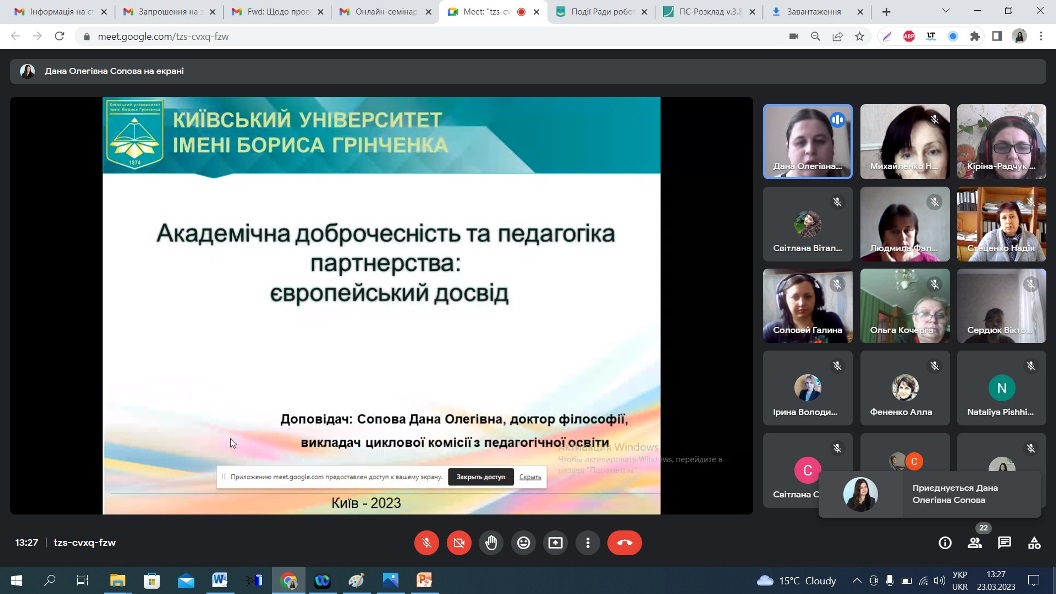Open Windows notification center
The image size is (1056, 594).
pyautogui.click(x=1034, y=581)
